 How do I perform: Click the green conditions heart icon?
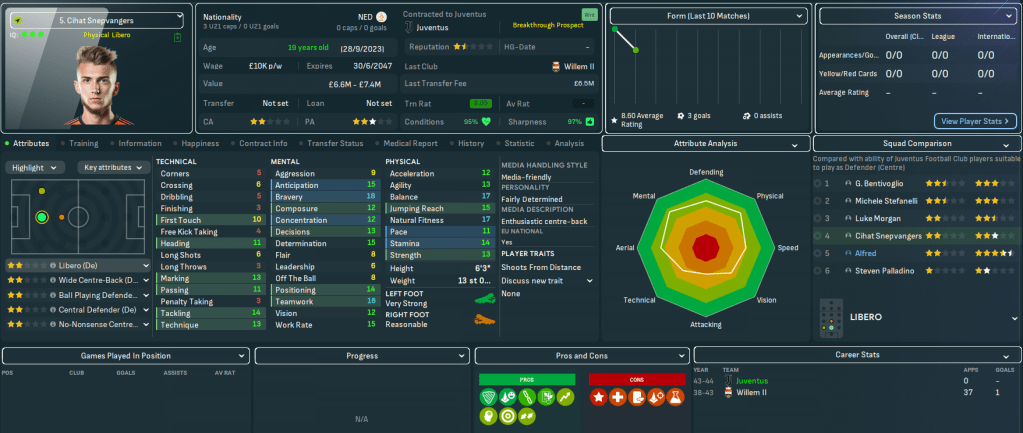tap(487, 122)
